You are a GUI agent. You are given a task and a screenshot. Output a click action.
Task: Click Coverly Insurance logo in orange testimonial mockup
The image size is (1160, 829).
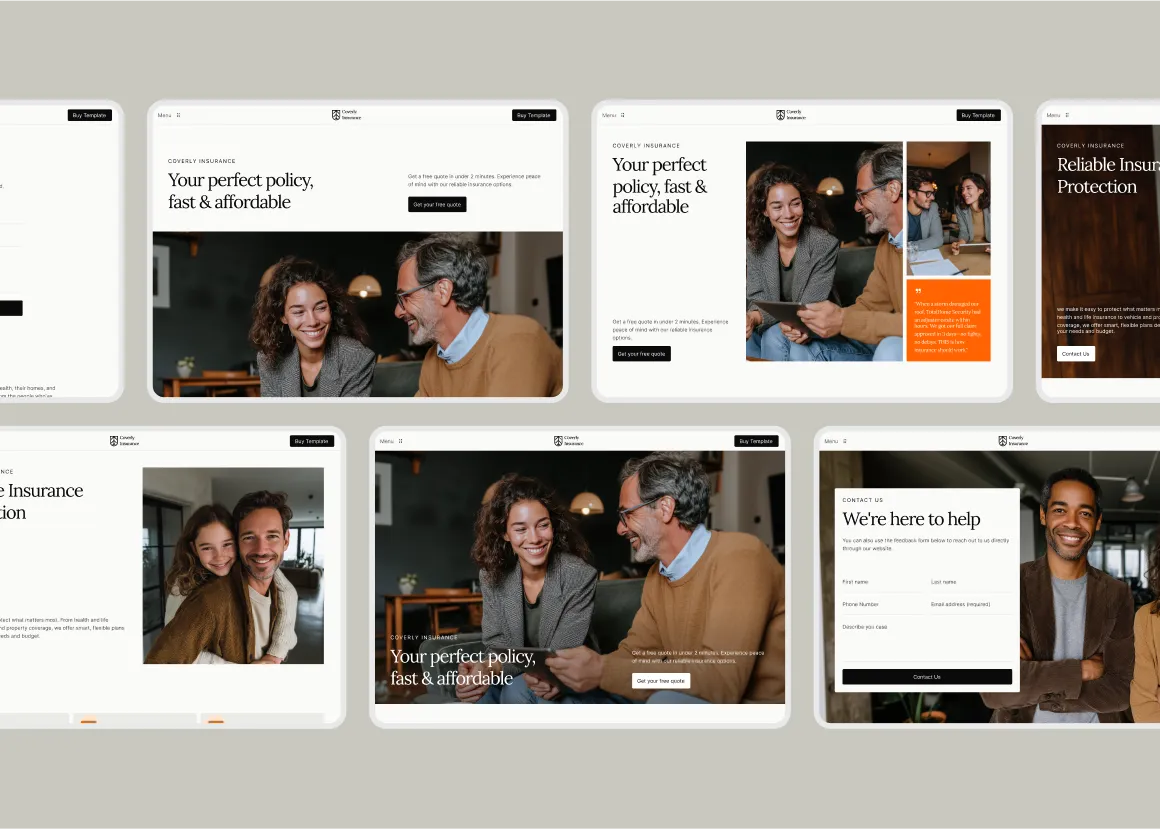791,115
